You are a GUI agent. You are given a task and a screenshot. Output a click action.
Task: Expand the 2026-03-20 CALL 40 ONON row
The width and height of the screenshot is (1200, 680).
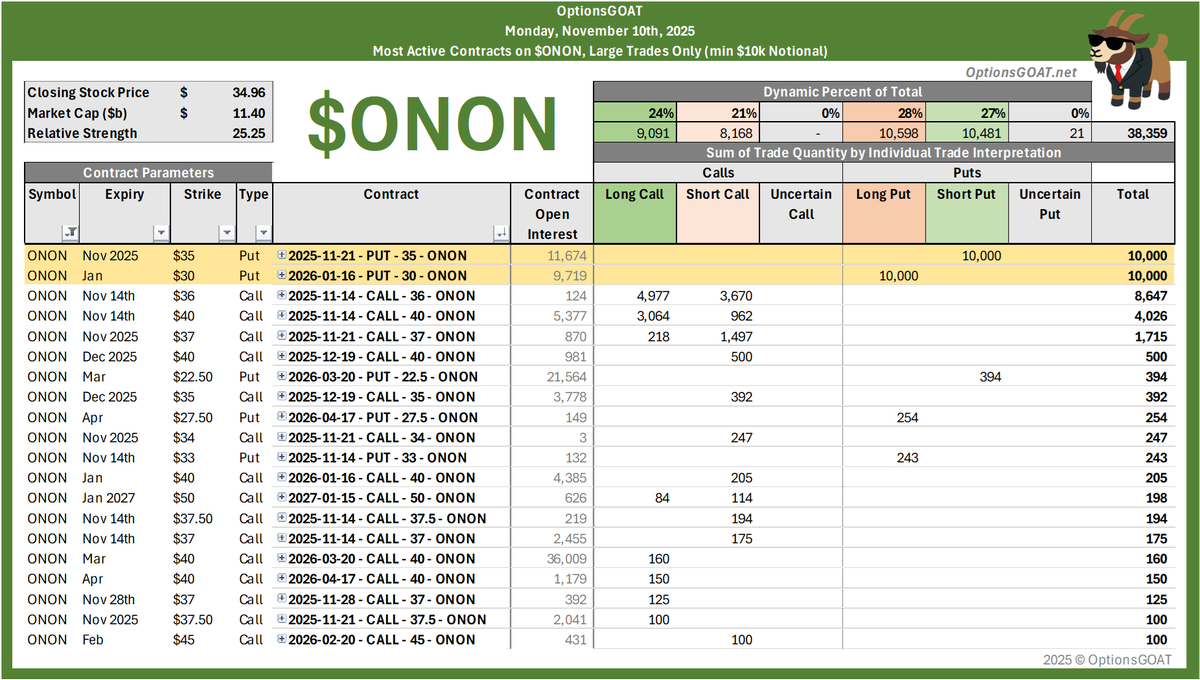pyautogui.click(x=282, y=559)
